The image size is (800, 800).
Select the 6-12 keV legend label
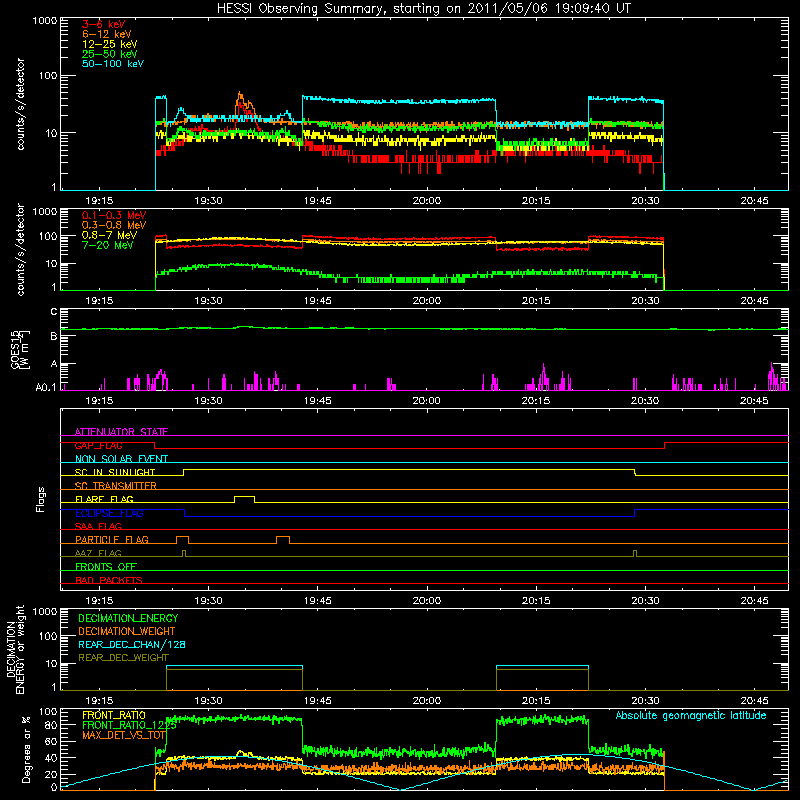tap(107, 34)
